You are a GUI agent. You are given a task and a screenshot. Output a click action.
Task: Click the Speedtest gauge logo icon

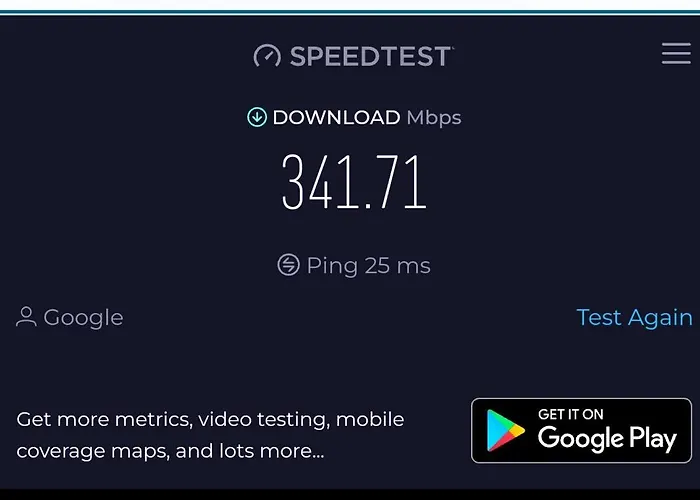click(x=267, y=56)
